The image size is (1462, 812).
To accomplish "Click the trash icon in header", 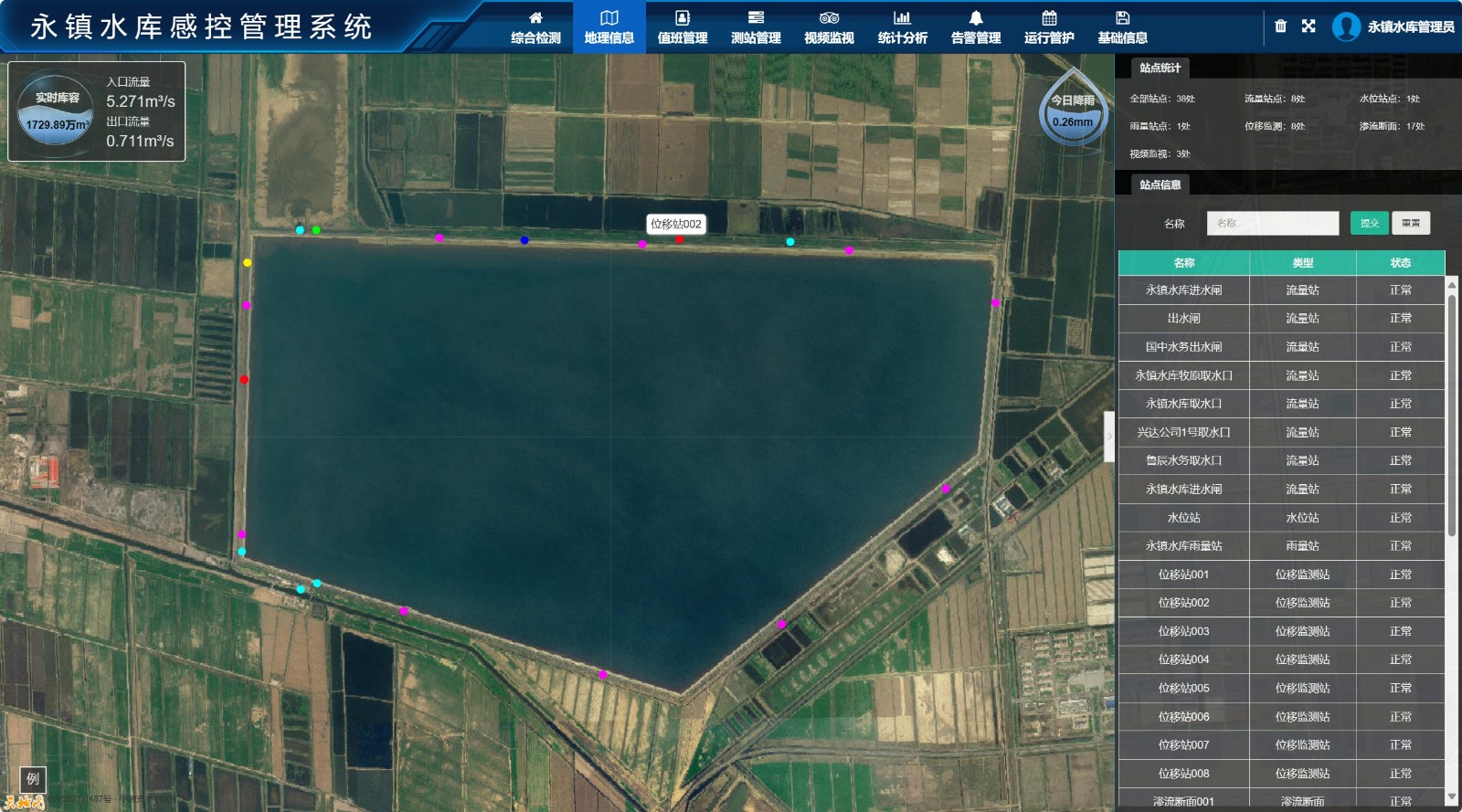I will tap(1280, 26).
